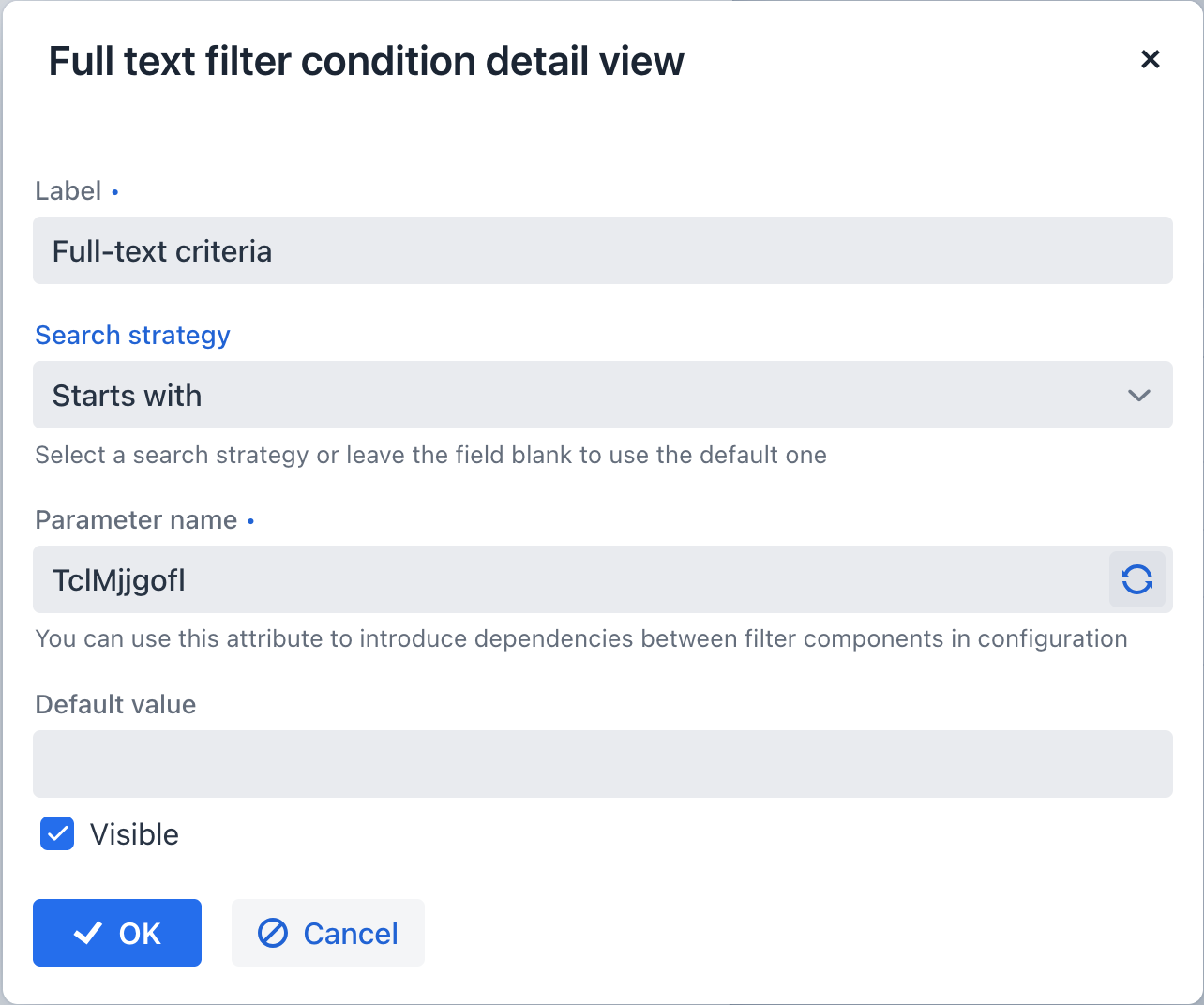Click the blue checkmark in Visible checkbox
This screenshot has width=1204, height=1005.
(x=56, y=833)
